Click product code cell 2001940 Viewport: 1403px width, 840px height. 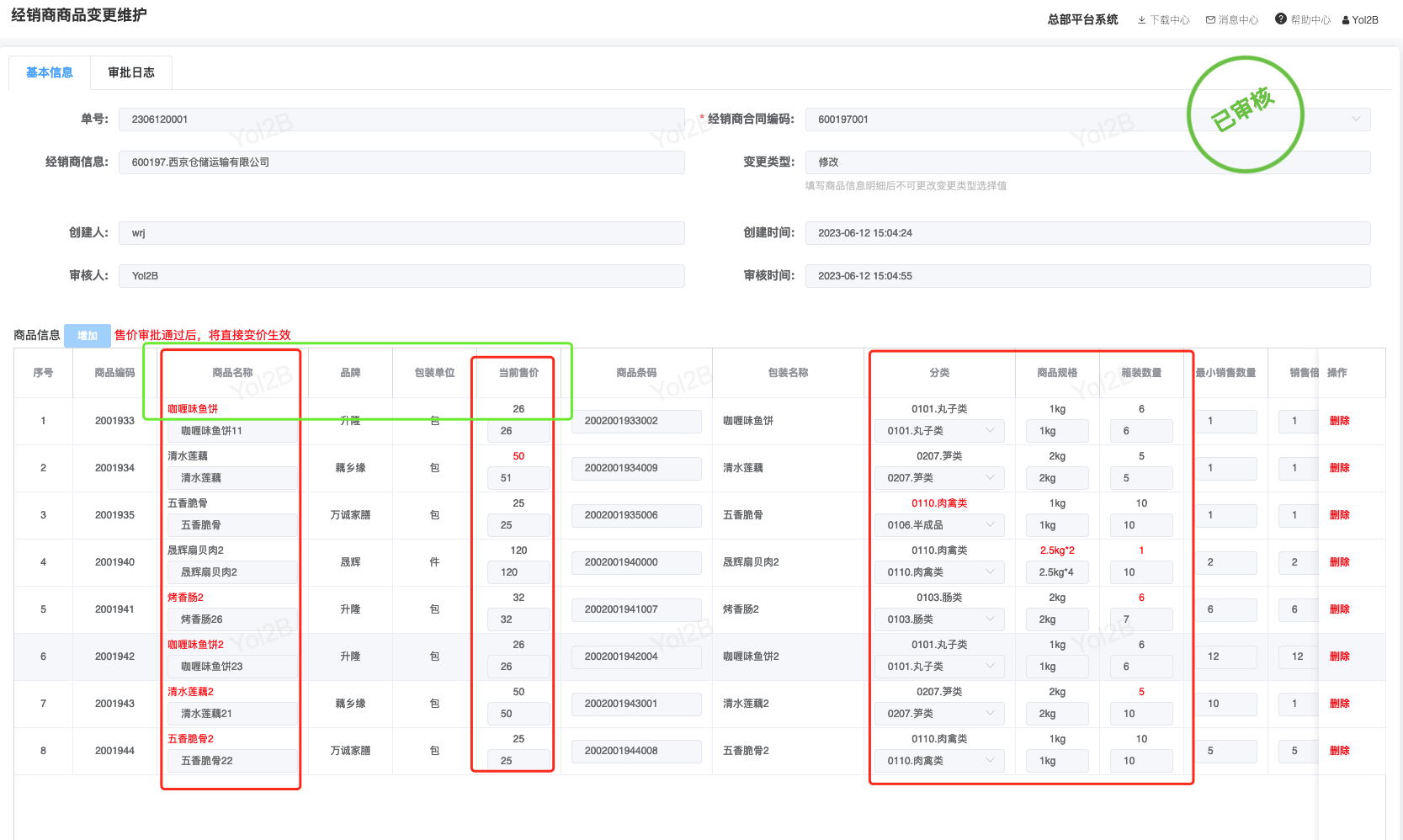pyautogui.click(x=114, y=562)
